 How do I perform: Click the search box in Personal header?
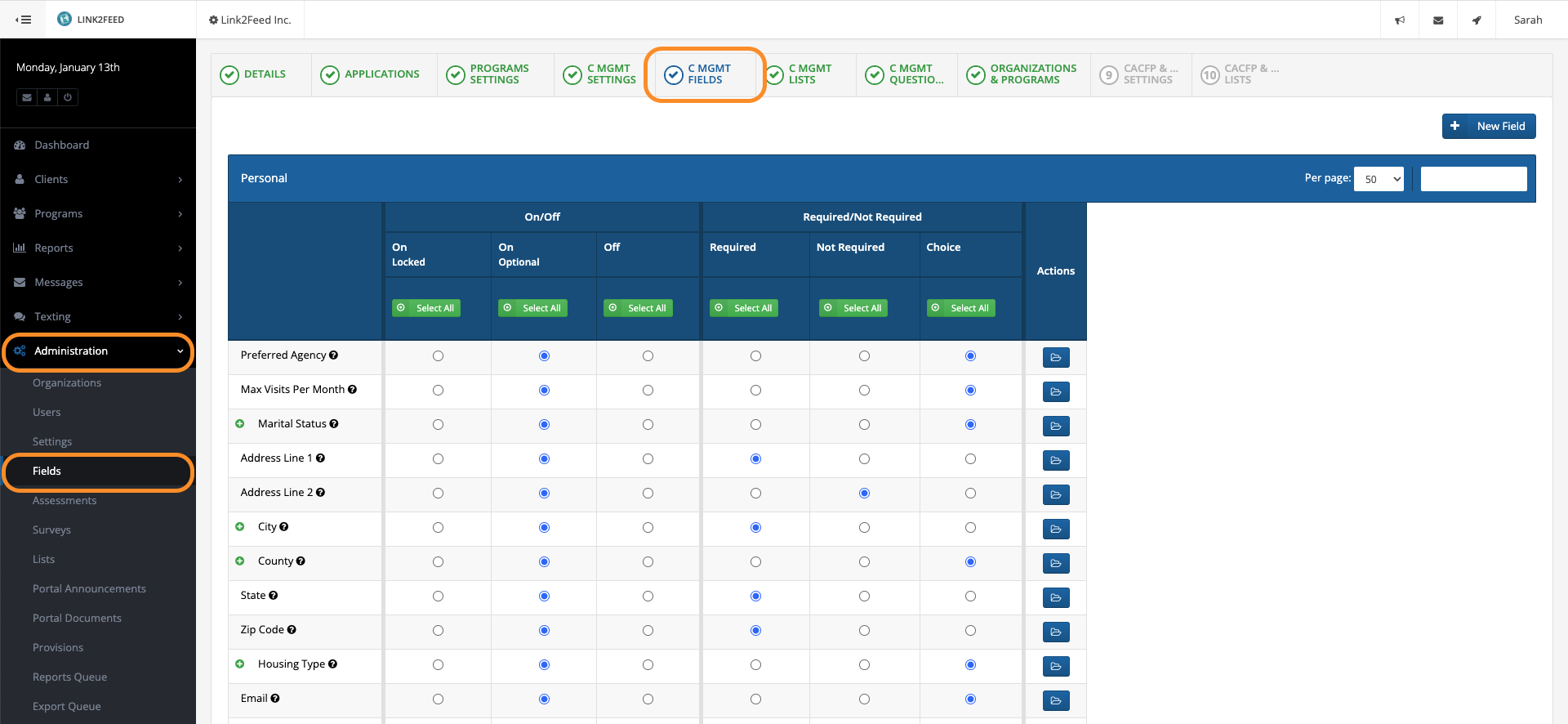click(x=1473, y=179)
